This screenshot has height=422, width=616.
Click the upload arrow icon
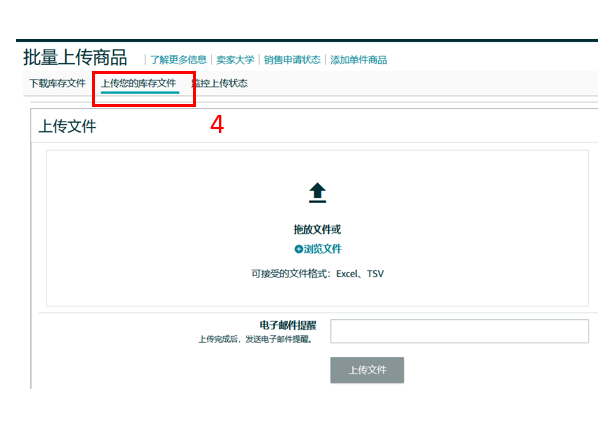click(x=317, y=193)
